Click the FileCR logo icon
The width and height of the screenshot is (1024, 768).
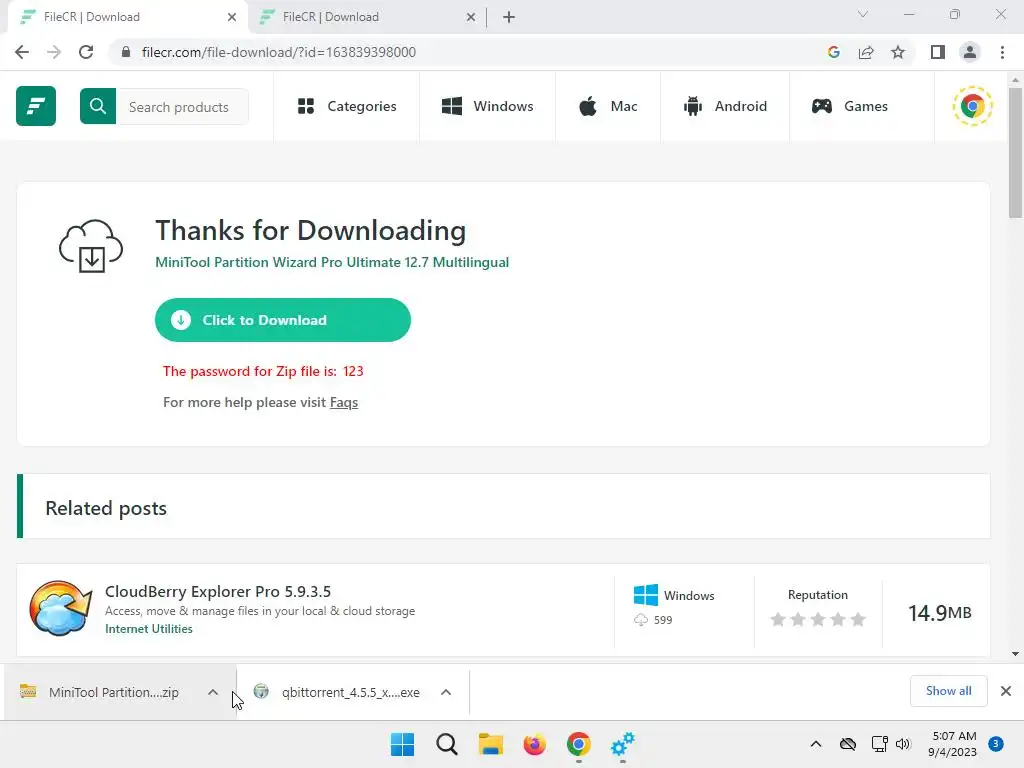tap(36, 106)
